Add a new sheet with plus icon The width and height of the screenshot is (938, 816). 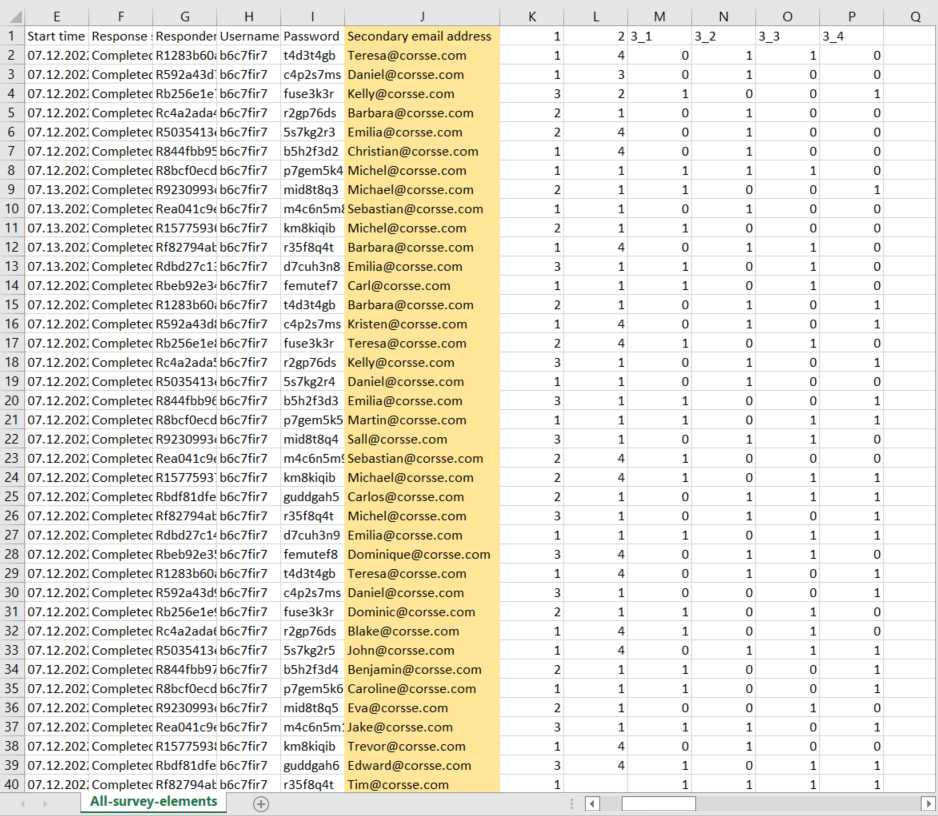[261, 803]
